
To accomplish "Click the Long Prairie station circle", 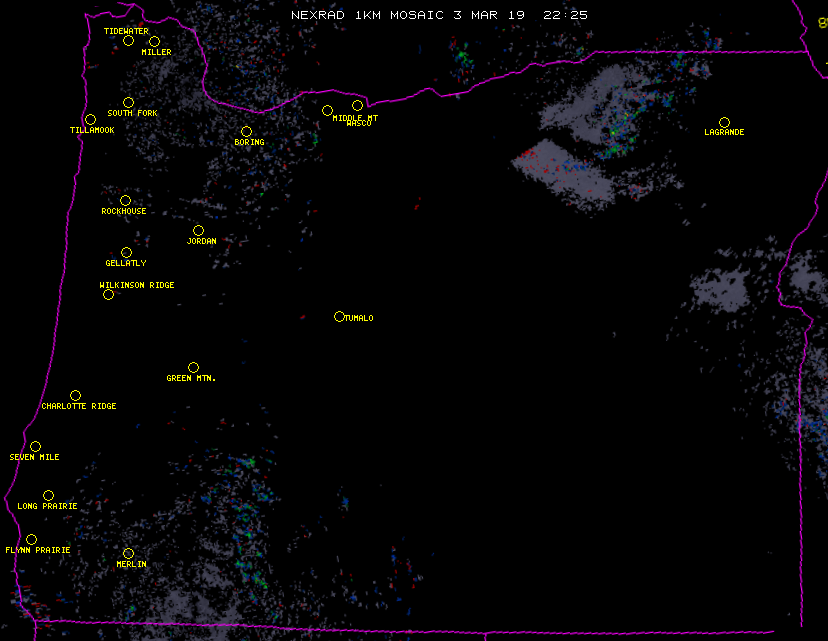I will [x=48, y=495].
